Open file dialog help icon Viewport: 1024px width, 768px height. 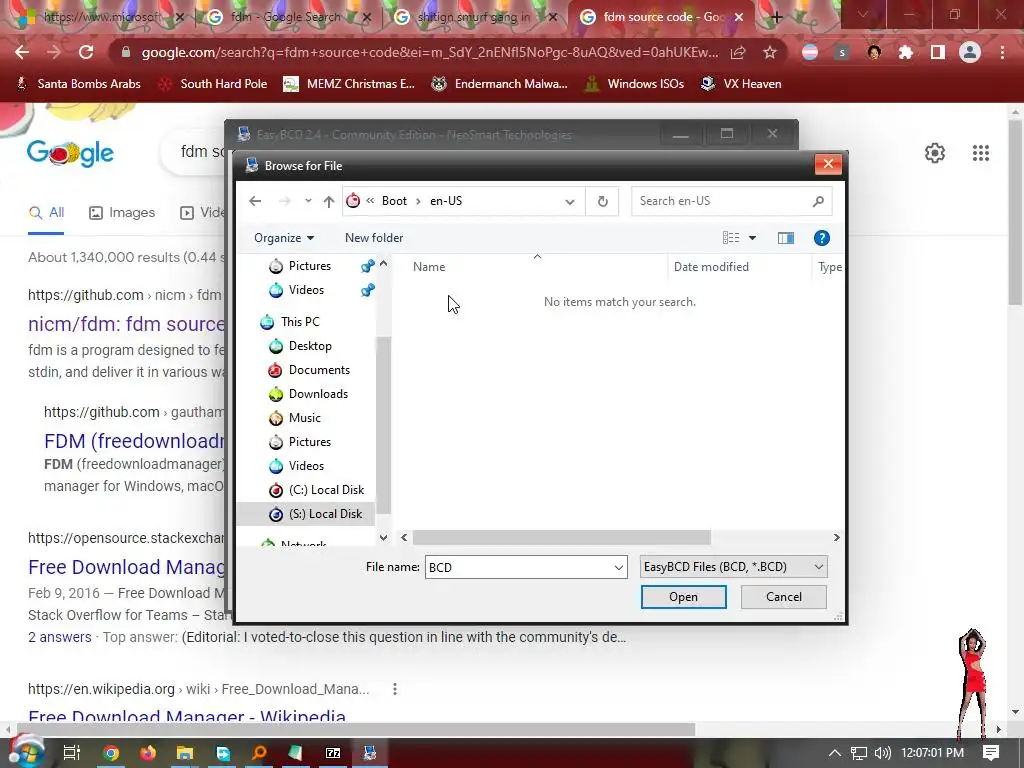coord(822,238)
